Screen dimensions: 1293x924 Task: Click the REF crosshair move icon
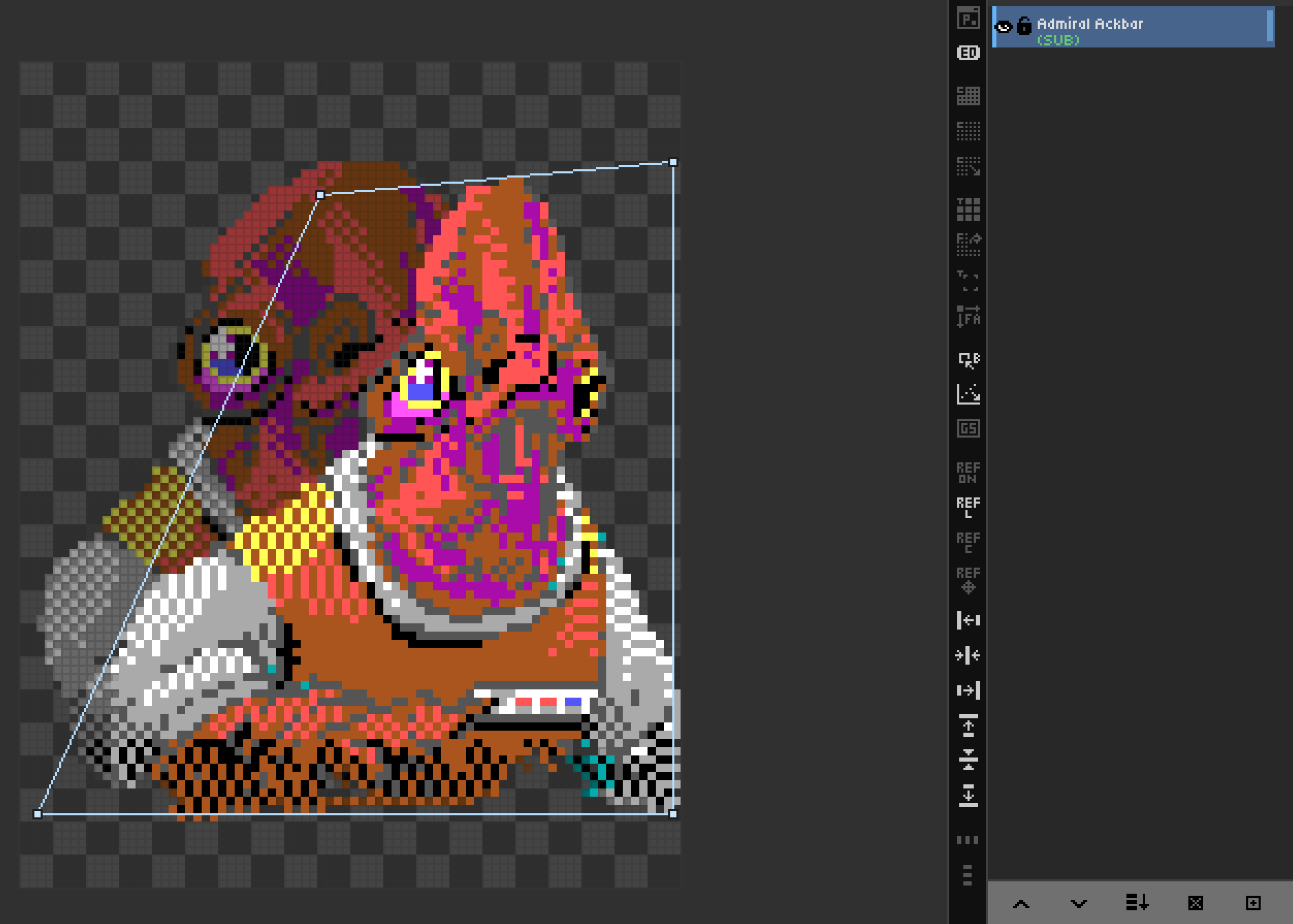tap(968, 580)
